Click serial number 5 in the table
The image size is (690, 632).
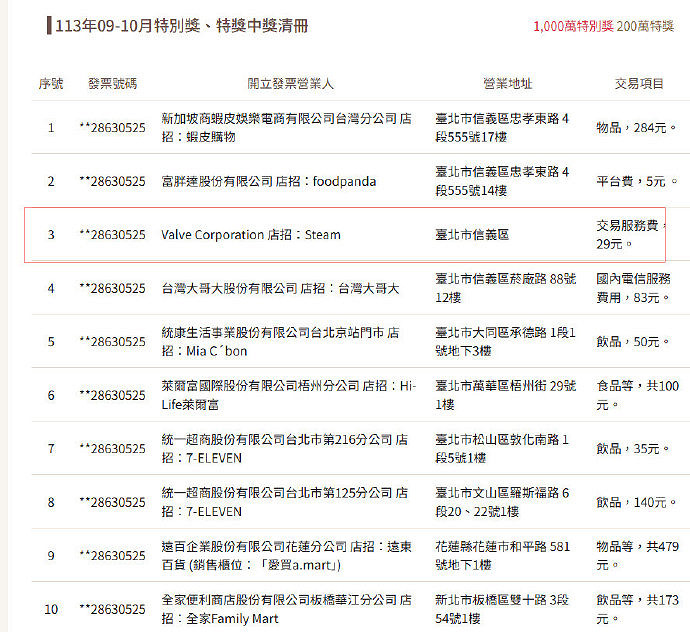pyautogui.click(x=51, y=342)
